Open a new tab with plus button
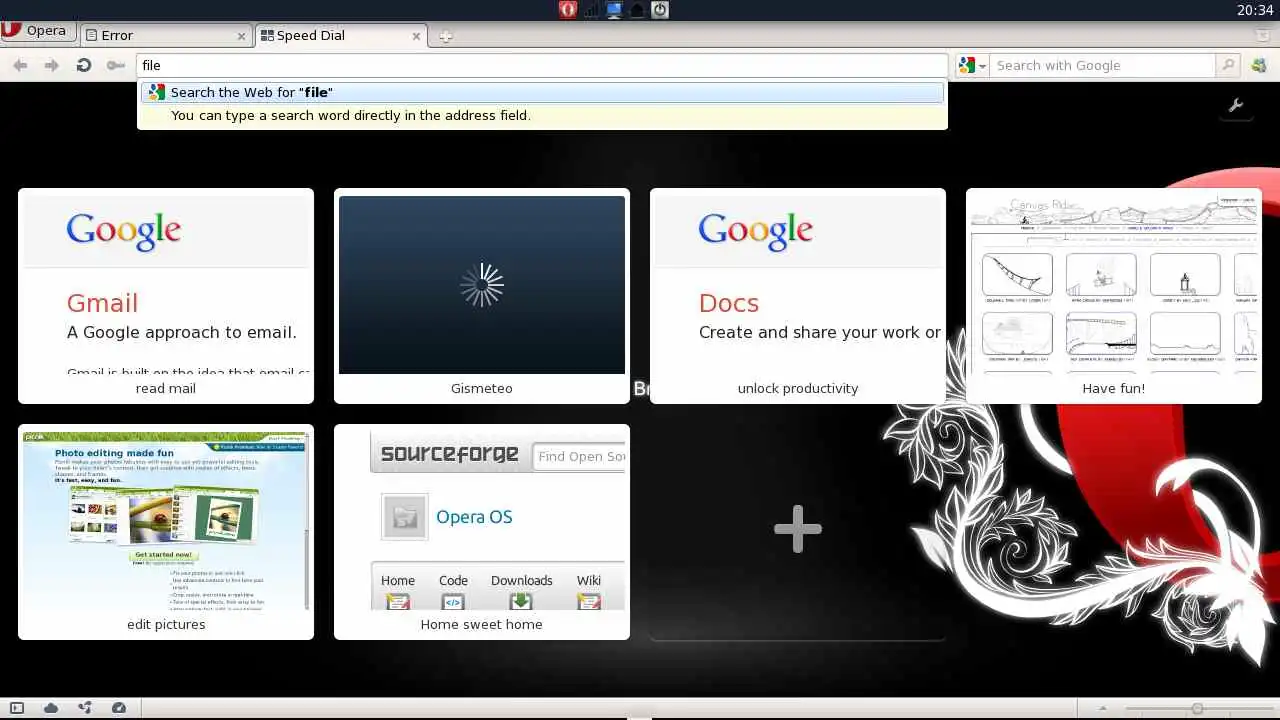Viewport: 1280px width, 720px height. point(445,37)
